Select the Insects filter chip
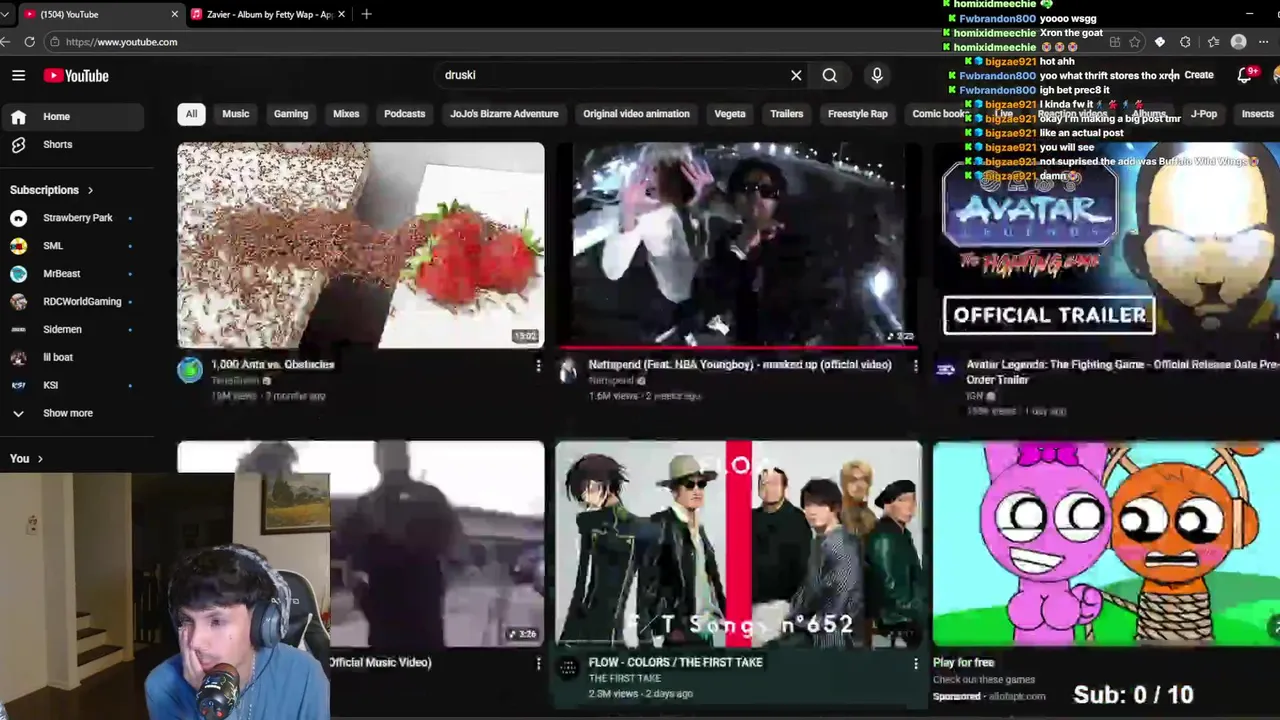Screen dimensions: 1280x720 (1257, 114)
